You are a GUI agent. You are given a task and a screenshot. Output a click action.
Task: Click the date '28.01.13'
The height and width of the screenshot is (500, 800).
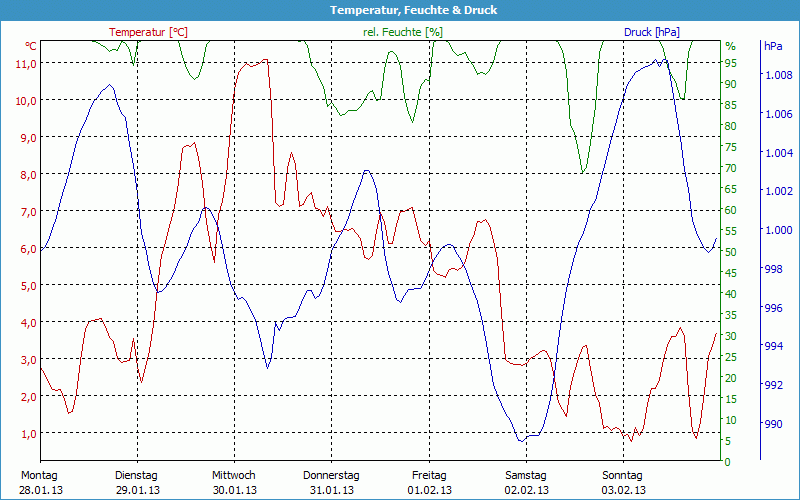[x=41, y=491]
